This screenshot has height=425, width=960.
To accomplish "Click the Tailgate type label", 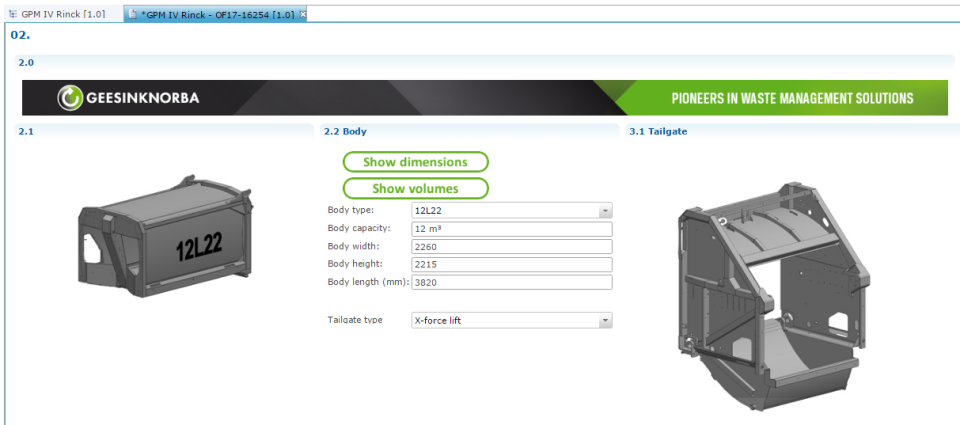I will (355, 320).
